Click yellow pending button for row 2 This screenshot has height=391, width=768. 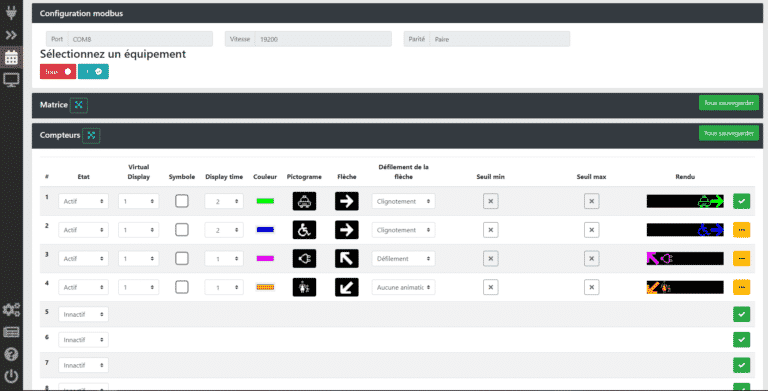tap(742, 230)
